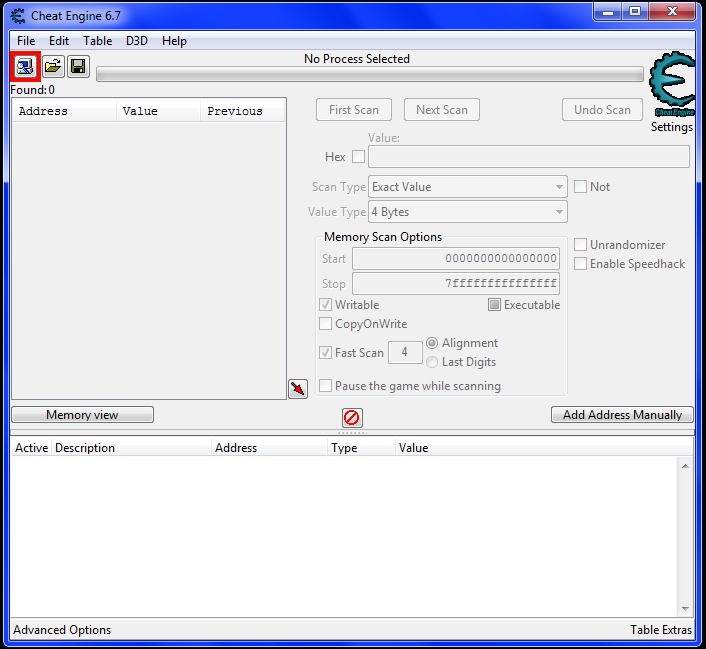Toggle Enable Speedhack checkbox
706x649 pixels.
pyautogui.click(x=580, y=263)
